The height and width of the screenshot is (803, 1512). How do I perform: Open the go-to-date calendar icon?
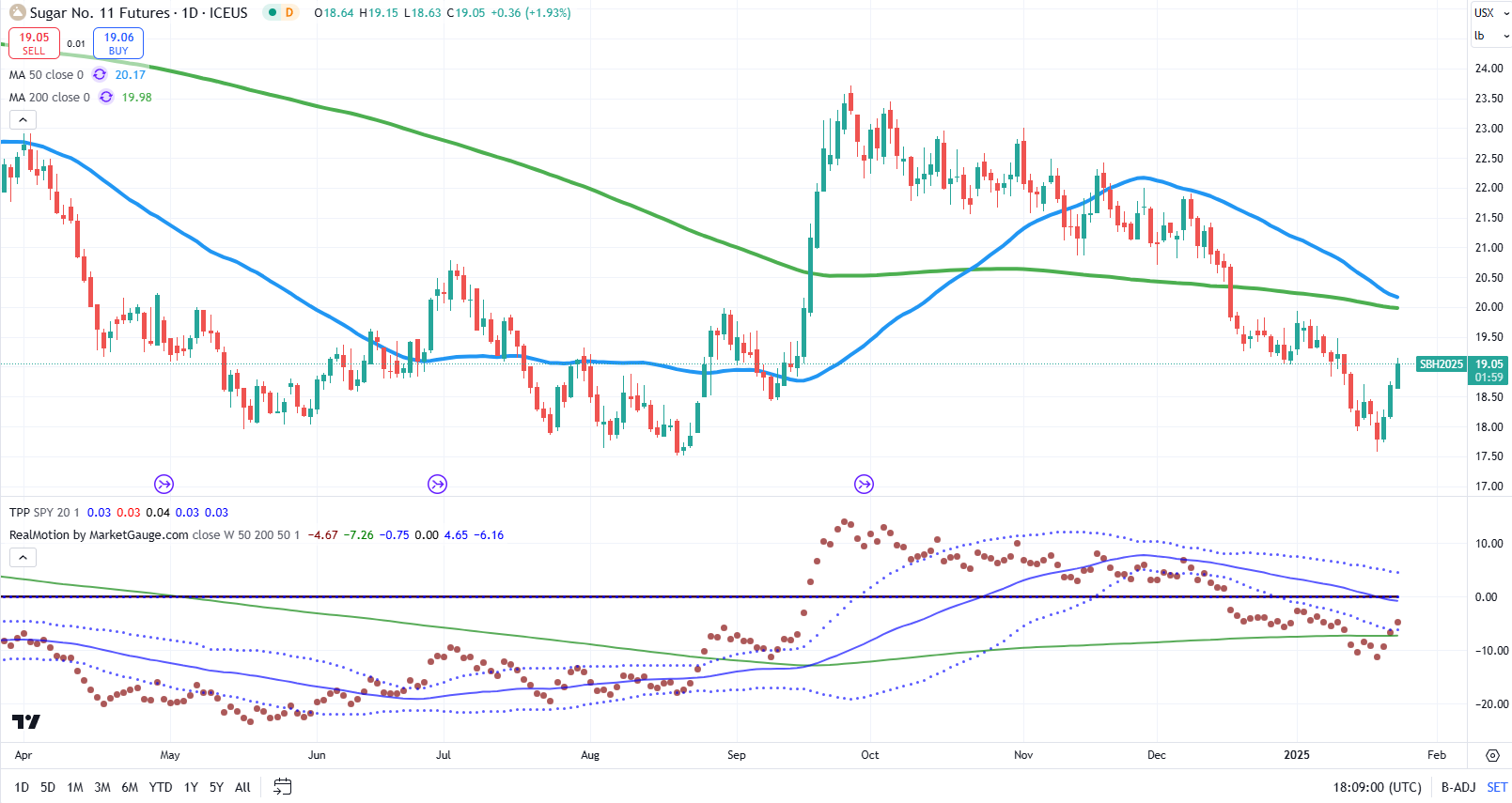282,787
